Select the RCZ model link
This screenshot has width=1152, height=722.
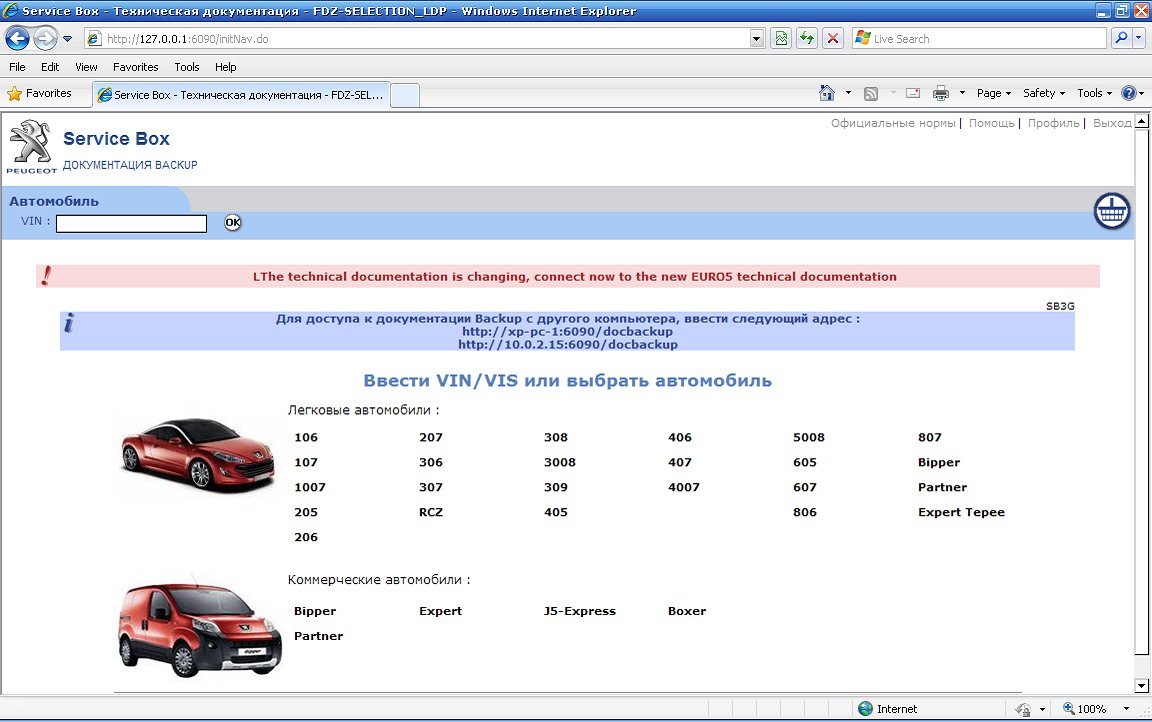[431, 512]
